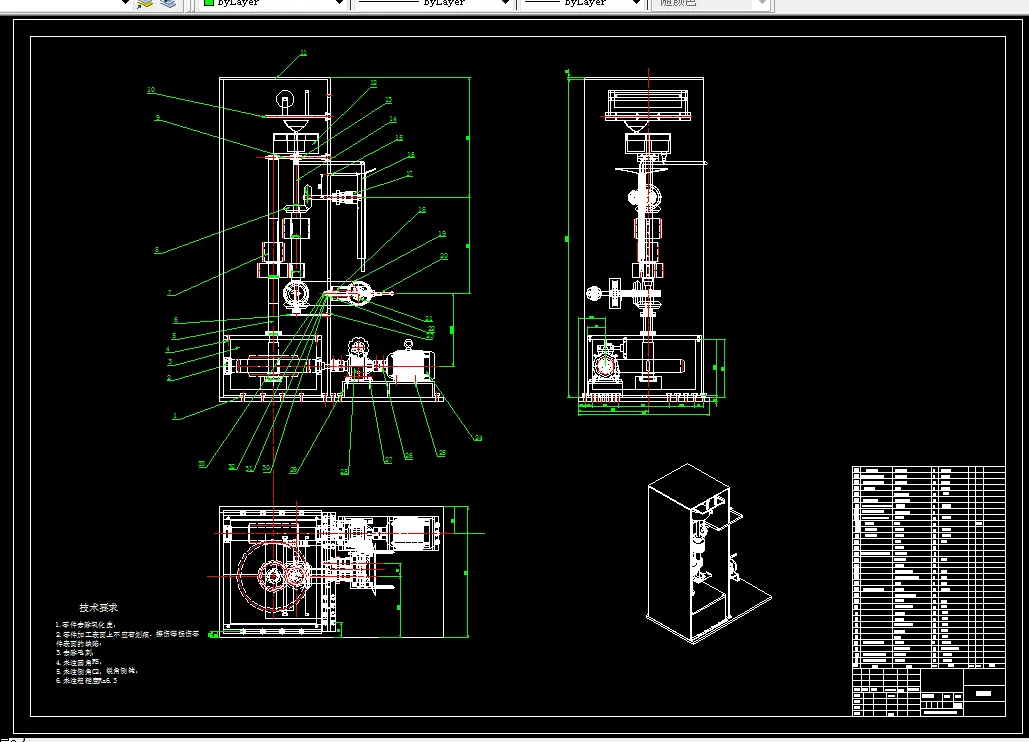Select part balloon number 31

249,468
